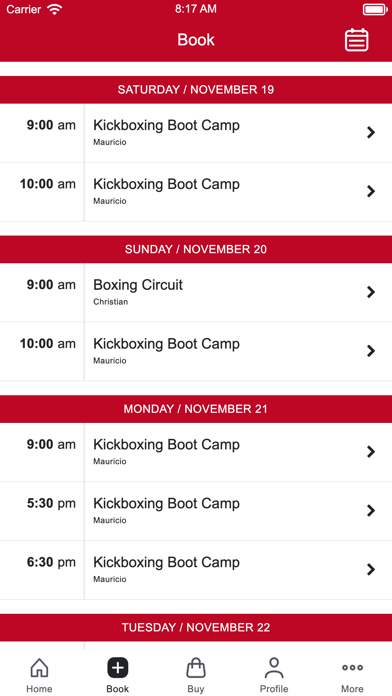The width and height of the screenshot is (392, 696).
Task: Select Monday 6:30 pm Kickboxing Boot Camp
Action: 196,570
